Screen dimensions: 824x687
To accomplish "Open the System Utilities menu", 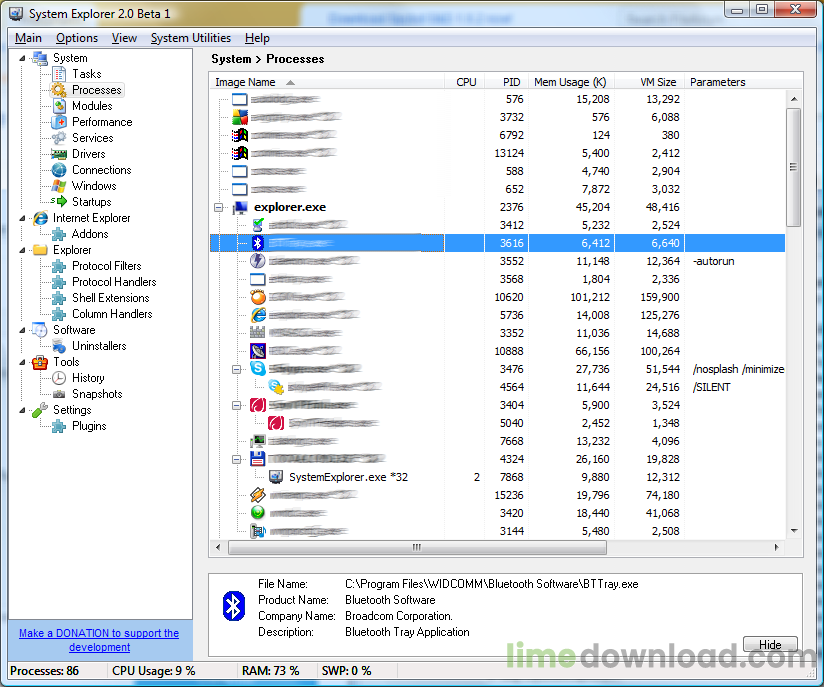I will tap(190, 38).
